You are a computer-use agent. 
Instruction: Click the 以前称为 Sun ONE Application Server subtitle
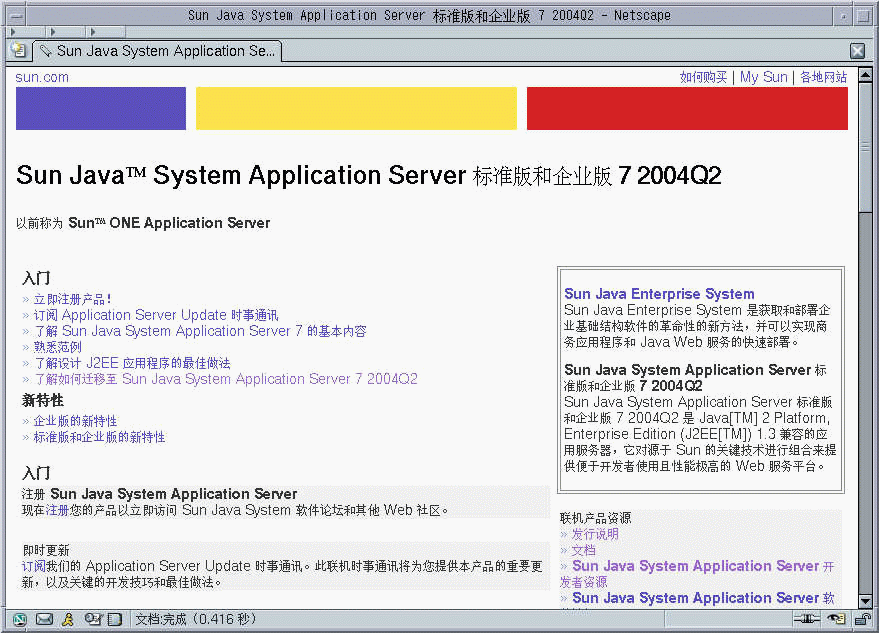[143, 223]
